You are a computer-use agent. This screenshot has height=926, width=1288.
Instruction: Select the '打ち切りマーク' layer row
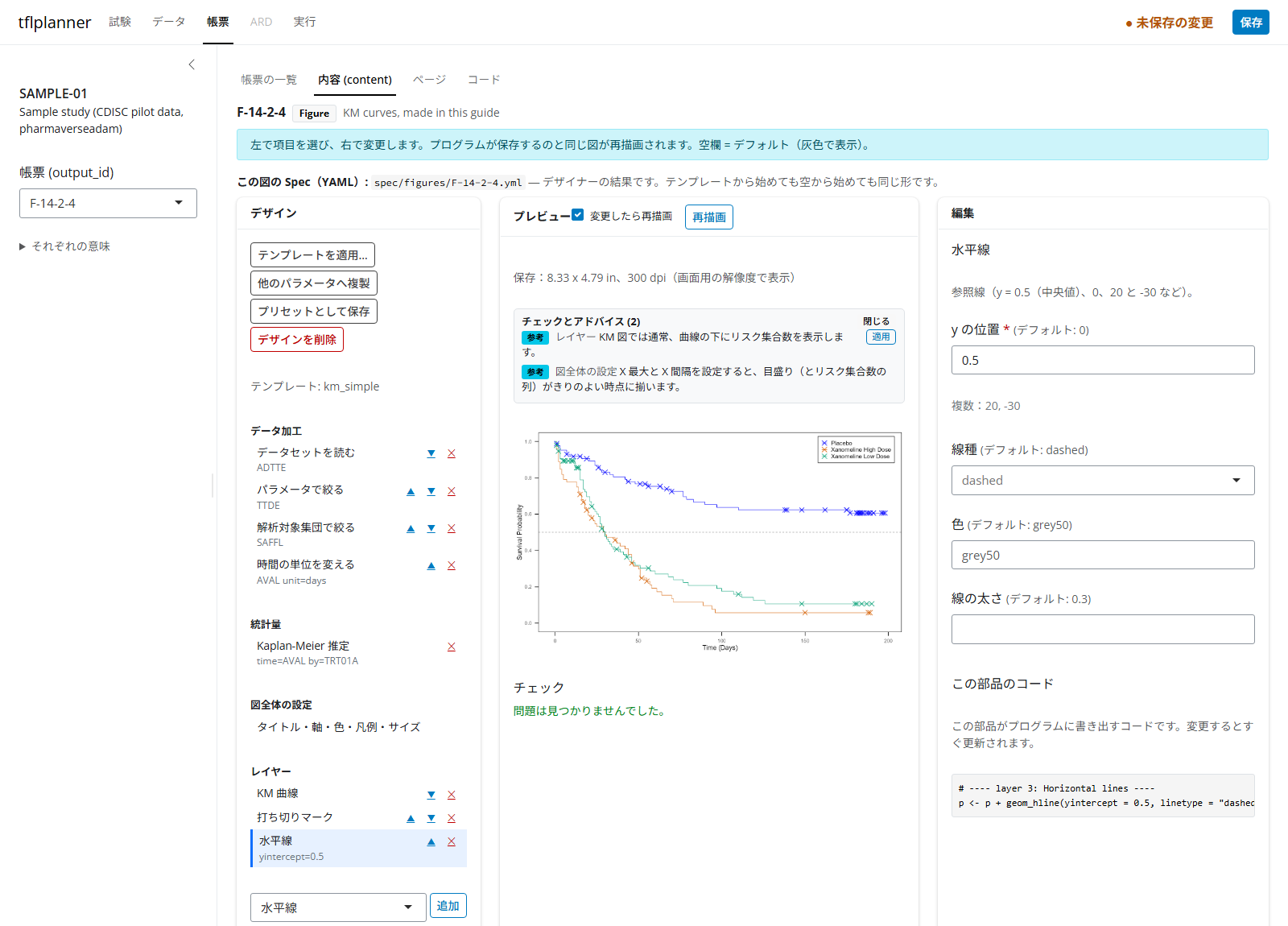tap(295, 817)
